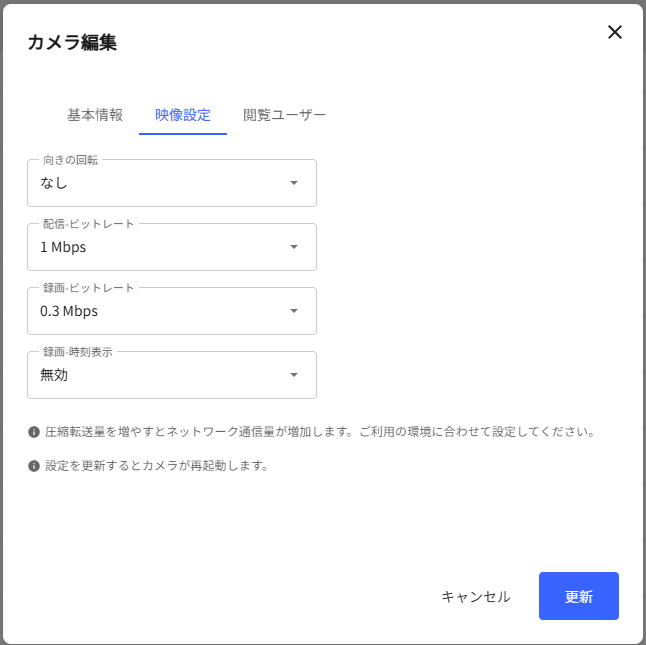The height and width of the screenshot is (645, 646).
Task: Click the カメラ編集 dialog title
Action: [x=72, y=42]
